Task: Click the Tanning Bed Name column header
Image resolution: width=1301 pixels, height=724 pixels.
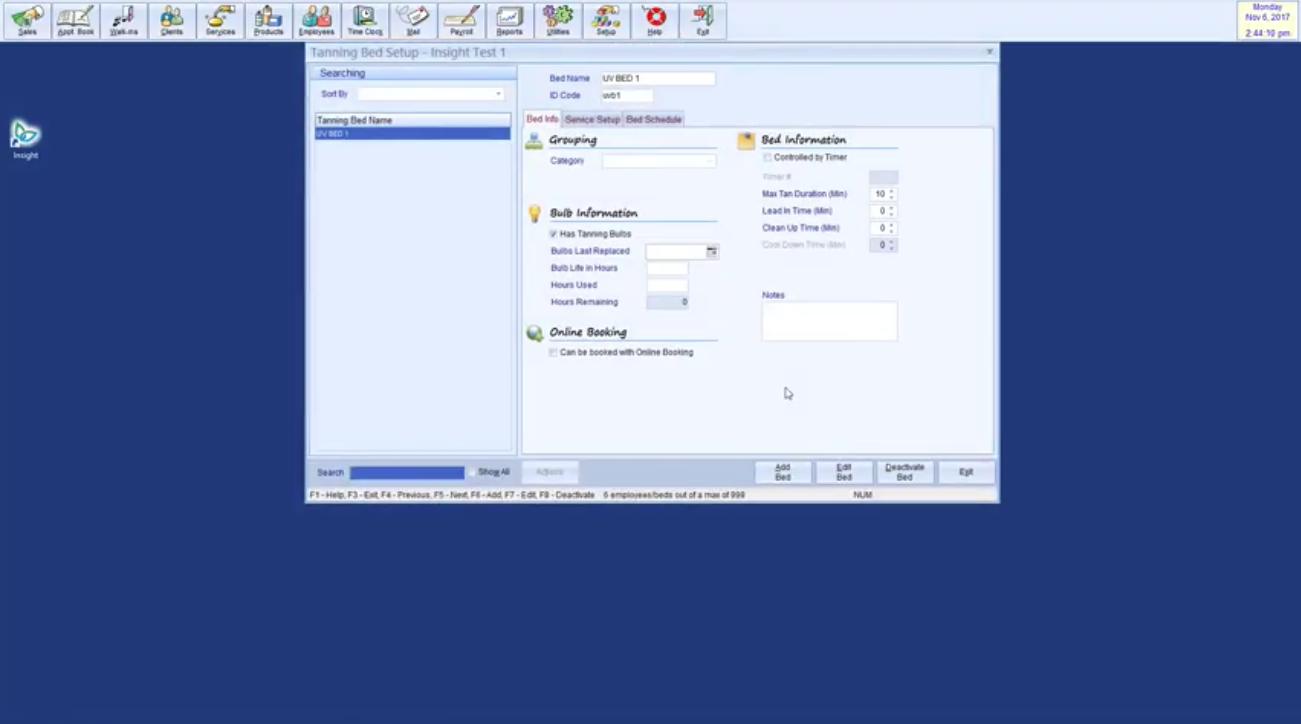Action: click(x=413, y=120)
